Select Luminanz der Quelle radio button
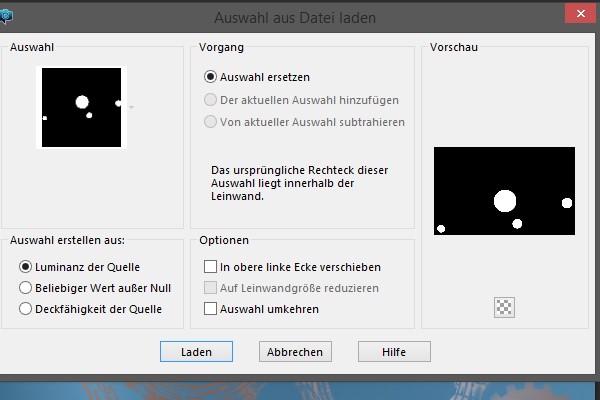 coord(26,267)
